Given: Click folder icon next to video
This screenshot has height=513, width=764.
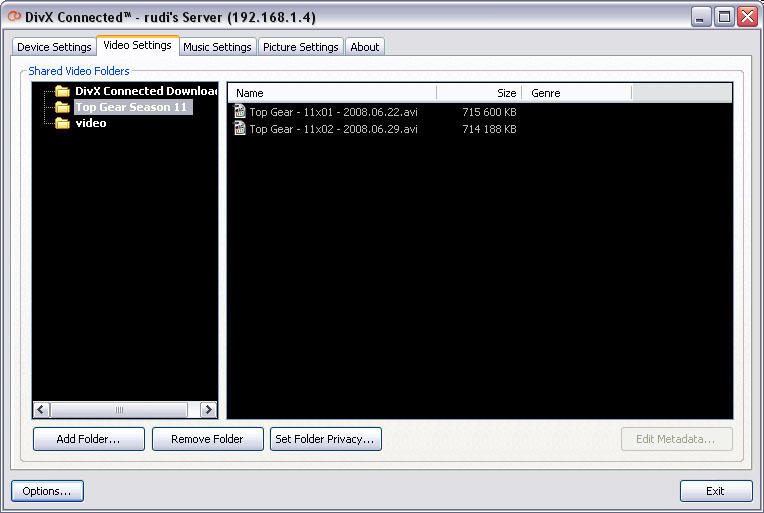Looking at the screenshot, I should point(62,123).
